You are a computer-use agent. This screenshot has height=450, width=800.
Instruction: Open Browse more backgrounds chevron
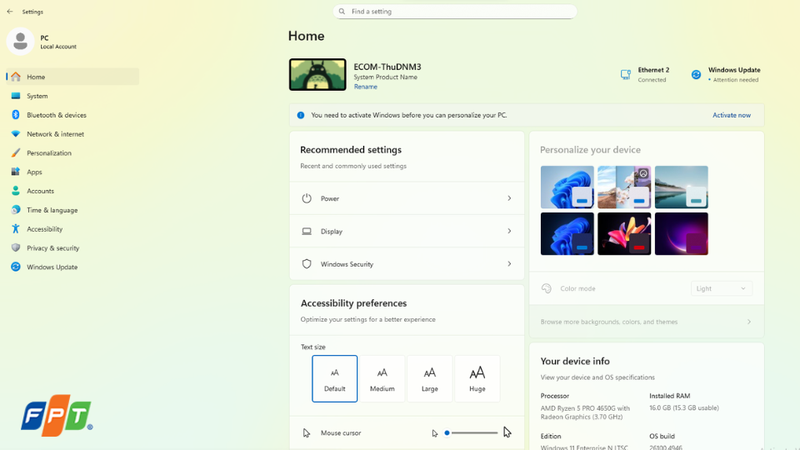749,322
